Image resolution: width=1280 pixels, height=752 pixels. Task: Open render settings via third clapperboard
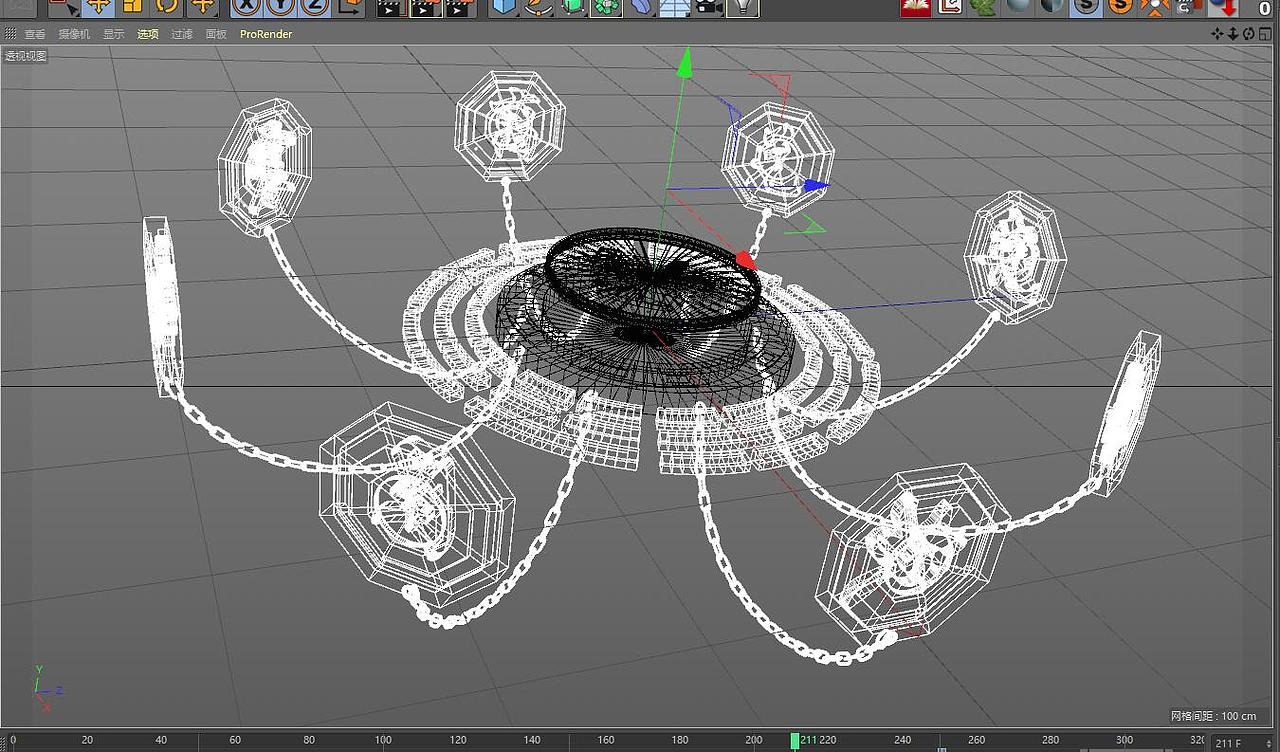(x=459, y=8)
